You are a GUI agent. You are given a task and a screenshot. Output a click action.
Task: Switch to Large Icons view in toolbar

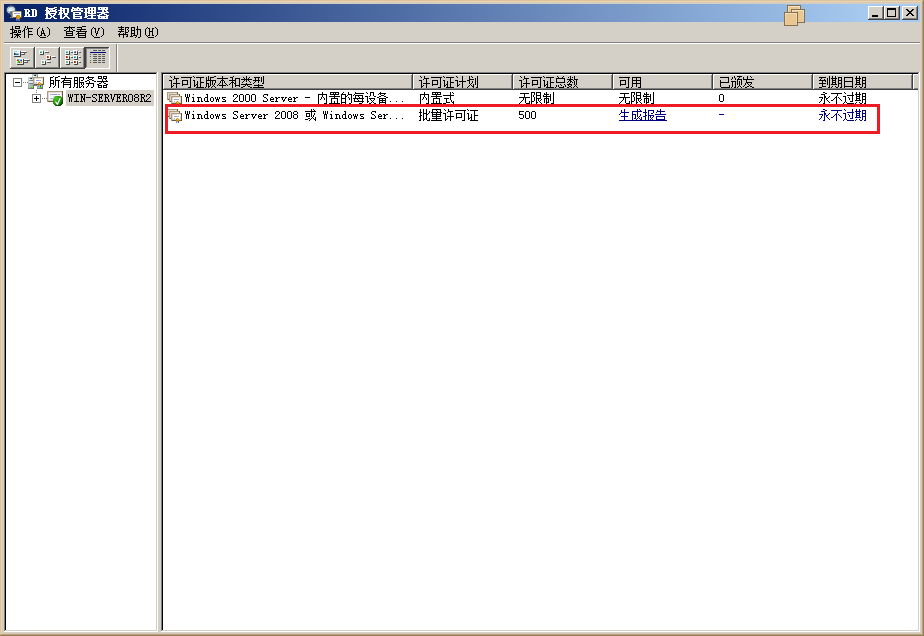(x=22, y=58)
